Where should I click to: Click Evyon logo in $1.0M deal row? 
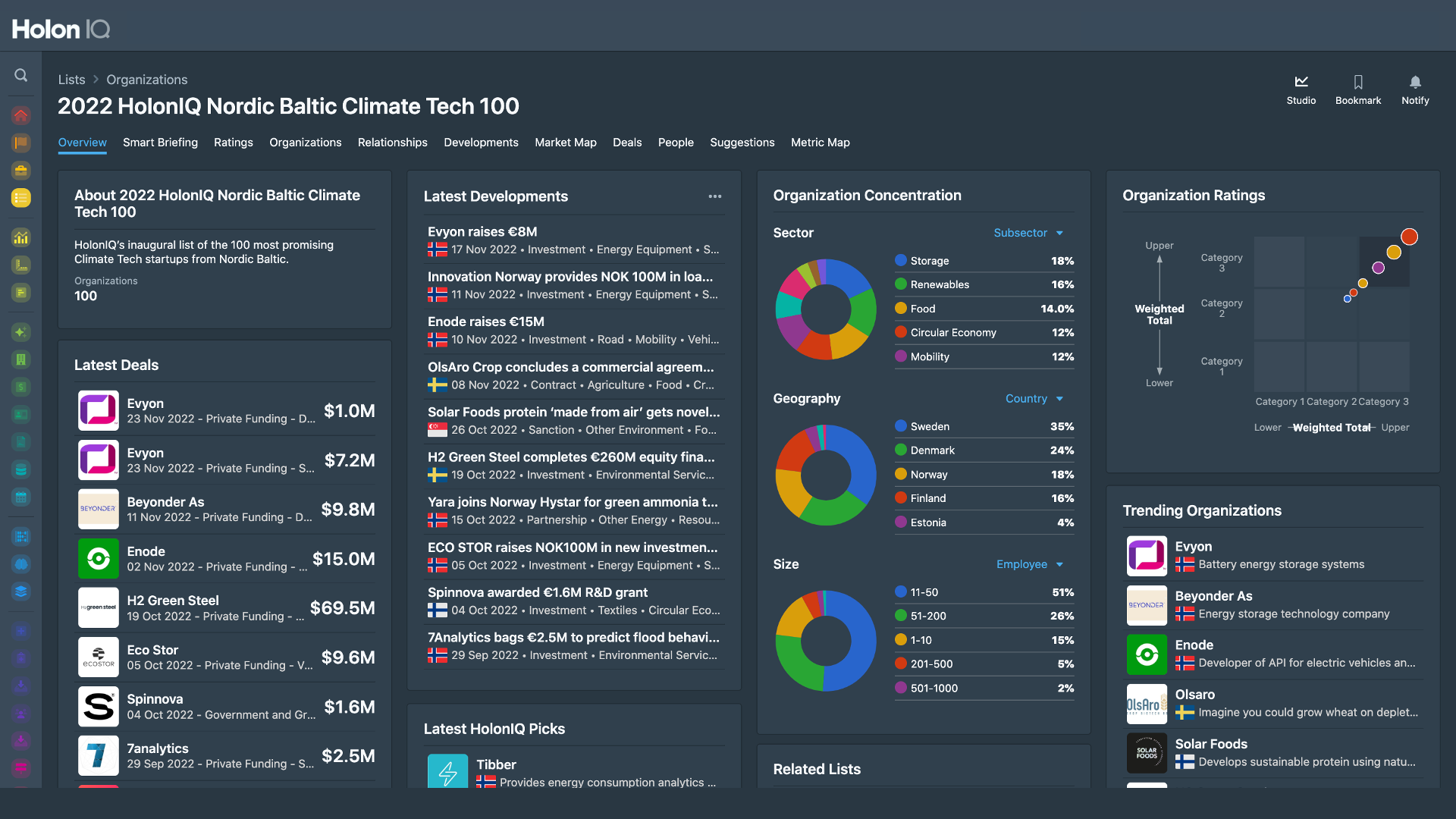(99, 410)
